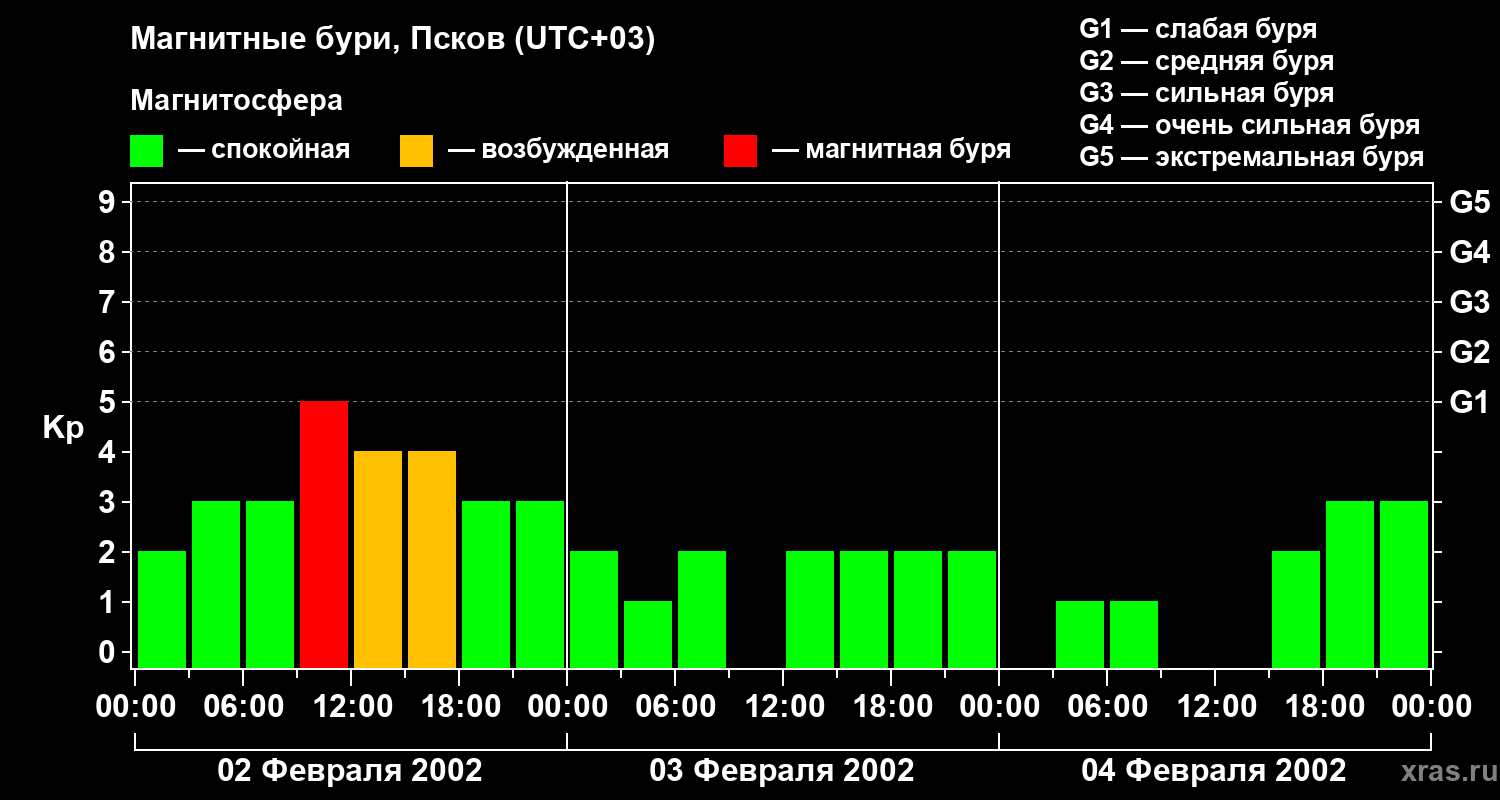Click the '— возбужденная' legend label
Screen dimensions: 1500x800
[558, 150]
